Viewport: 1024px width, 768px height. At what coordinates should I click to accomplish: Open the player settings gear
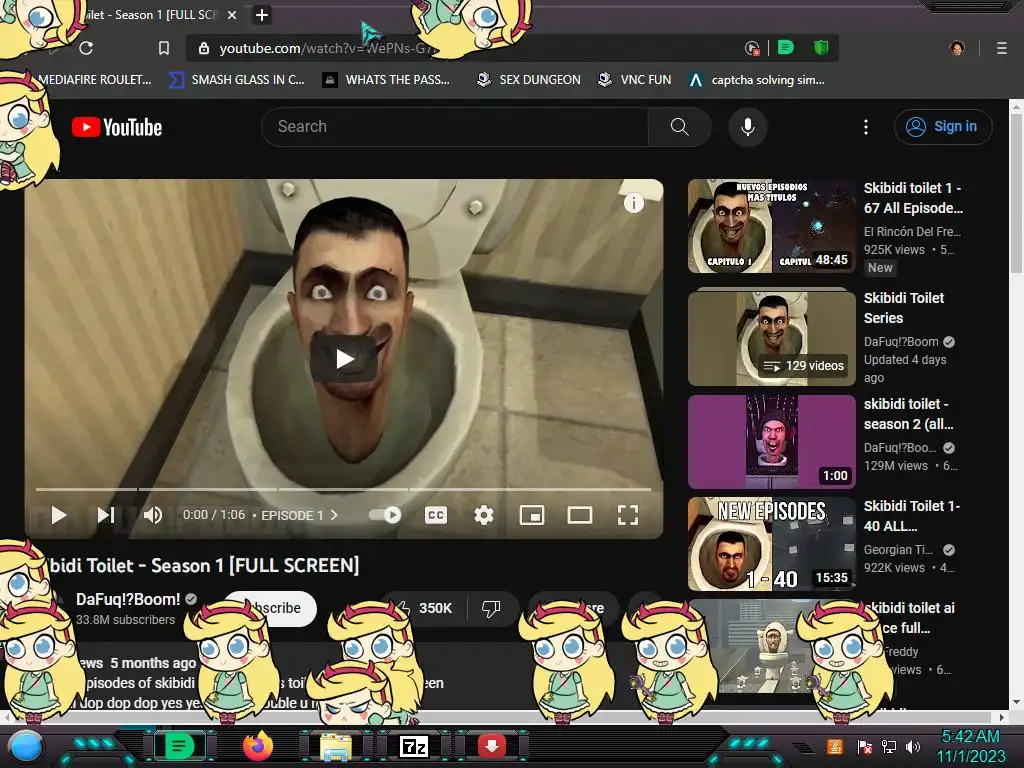point(483,515)
